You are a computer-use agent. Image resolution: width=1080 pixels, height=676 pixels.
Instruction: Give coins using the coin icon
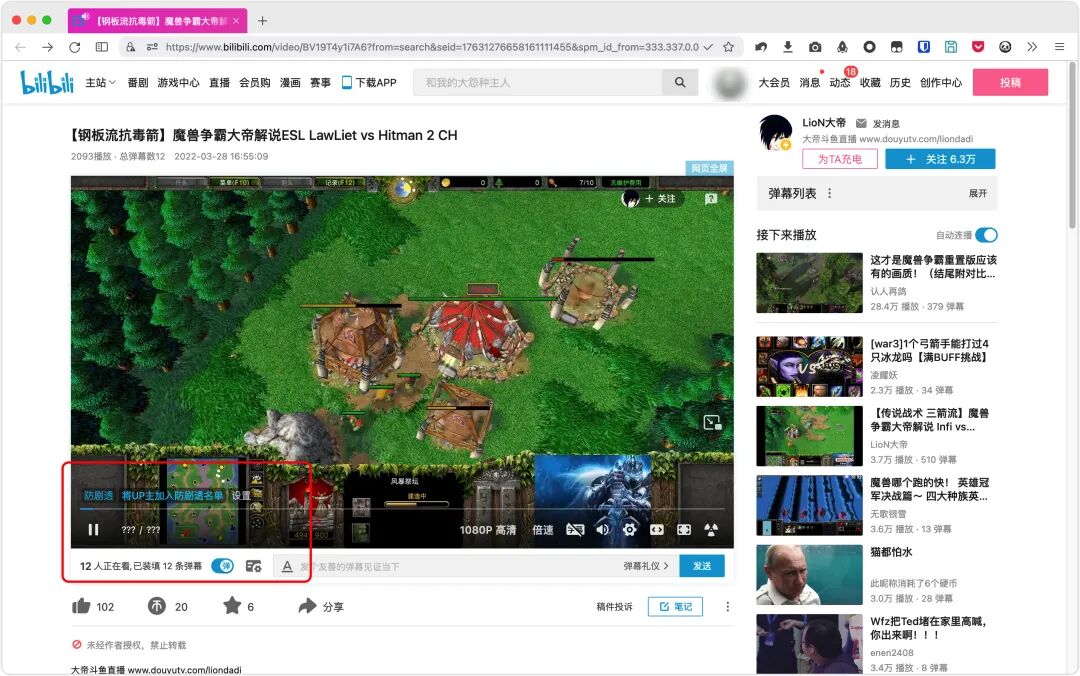[x=156, y=606]
